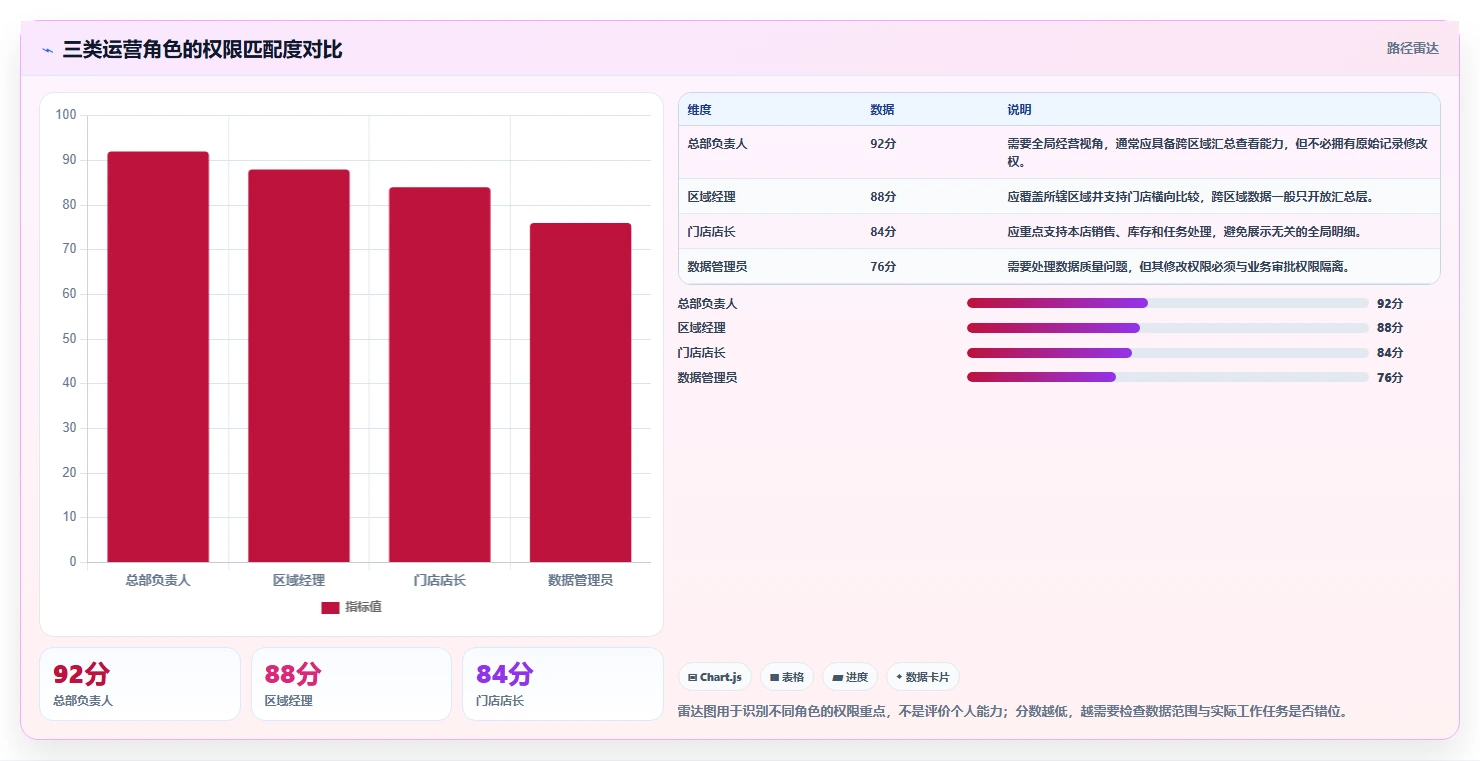Click the 区域经理 bar in chart

[299, 366]
